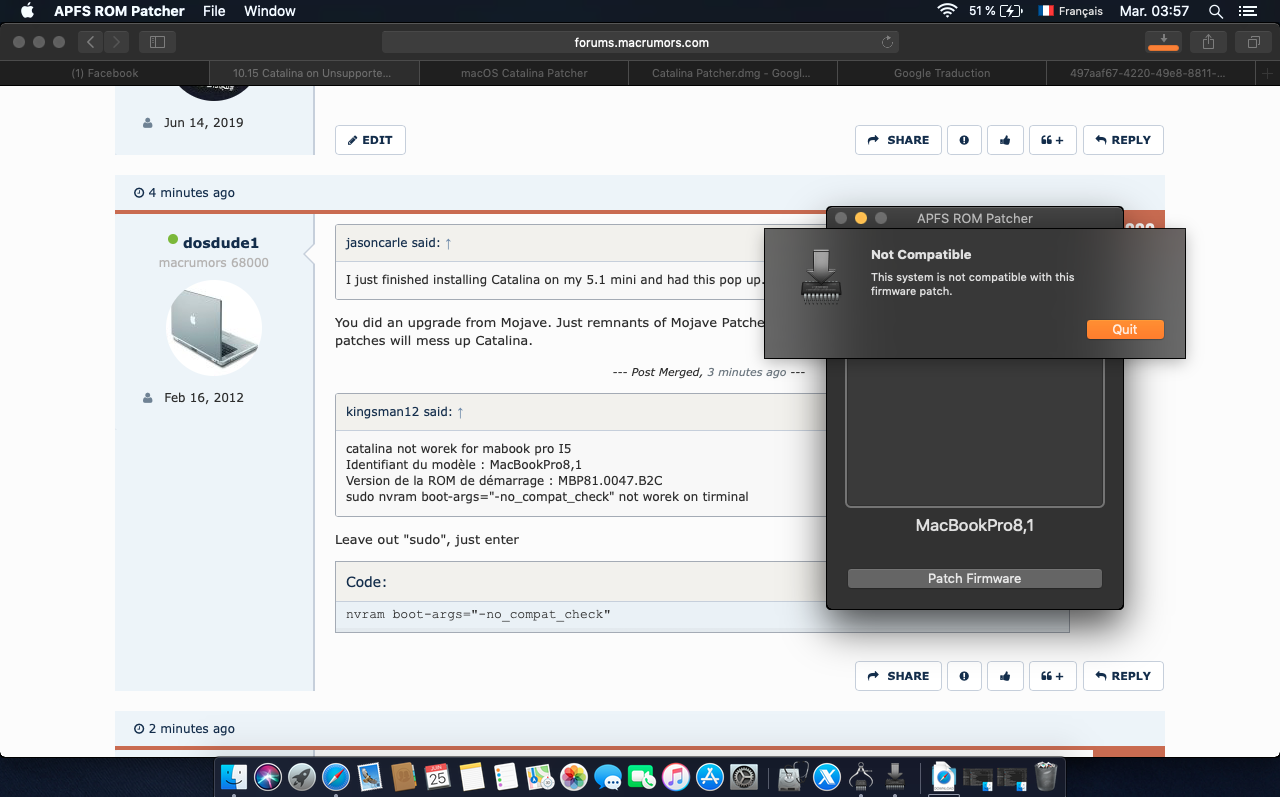Open the Apple menu
The height and width of the screenshot is (797, 1280).
pos(27,11)
